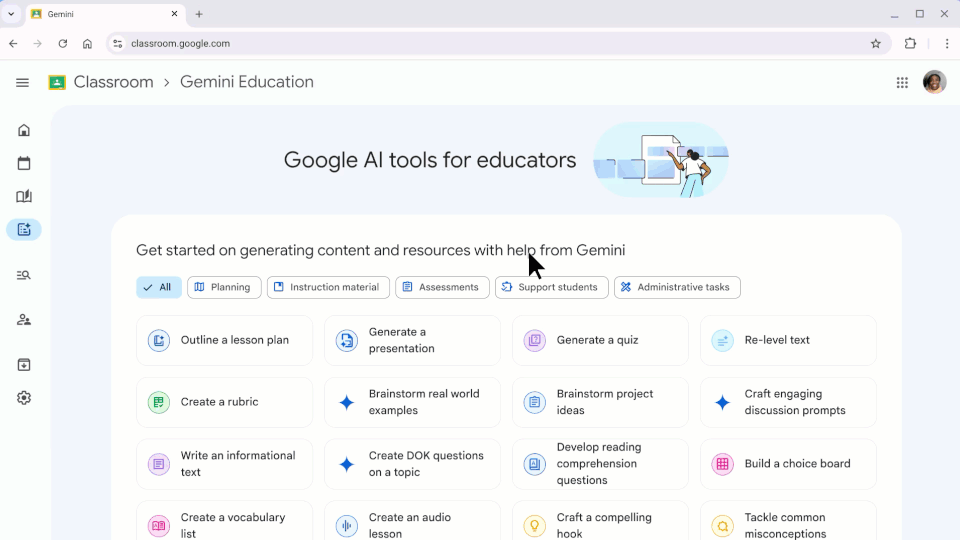Image resolution: width=960 pixels, height=540 pixels.
Task: Toggle the Assessments filter chip
Action: (442, 288)
